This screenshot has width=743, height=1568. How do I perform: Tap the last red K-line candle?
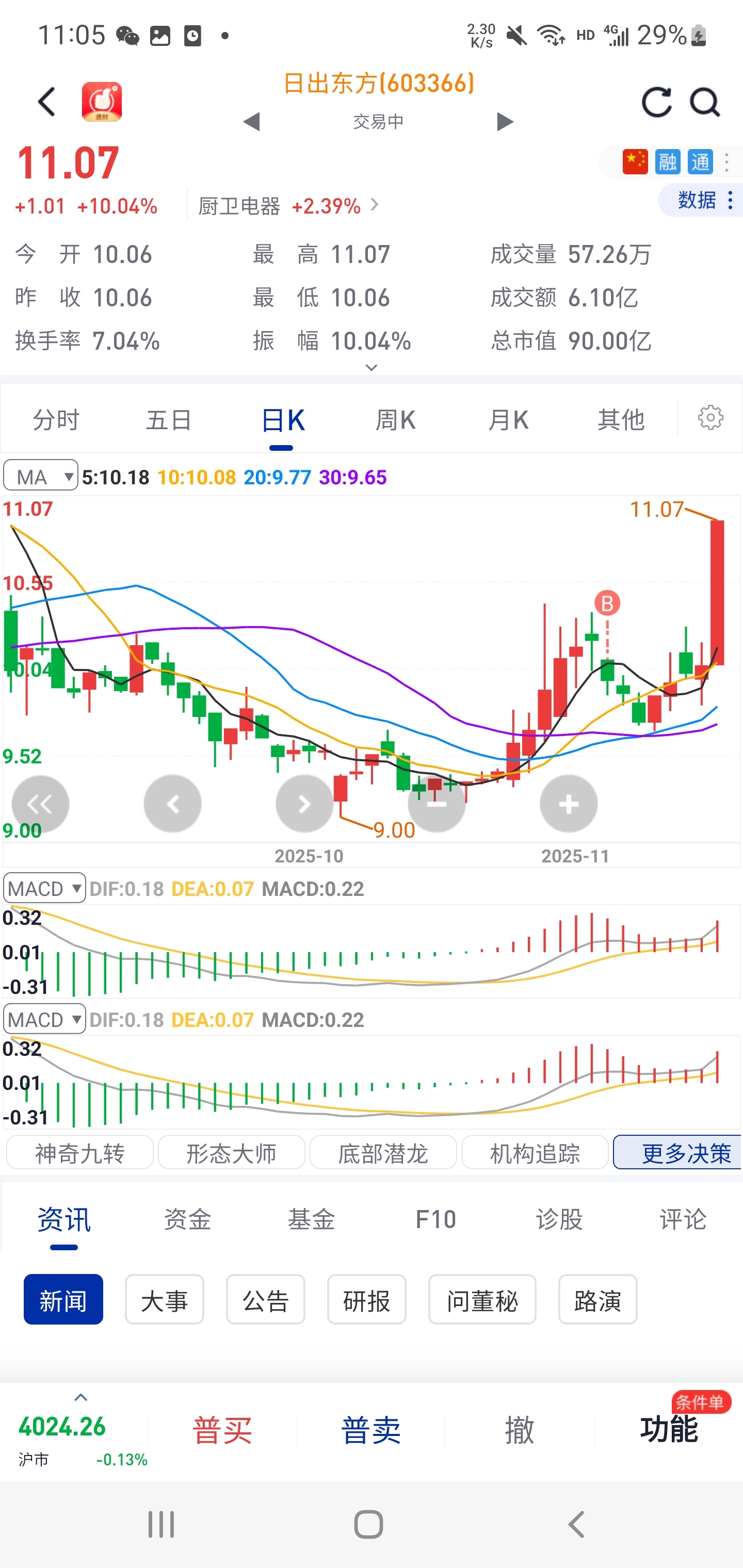tap(717, 592)
